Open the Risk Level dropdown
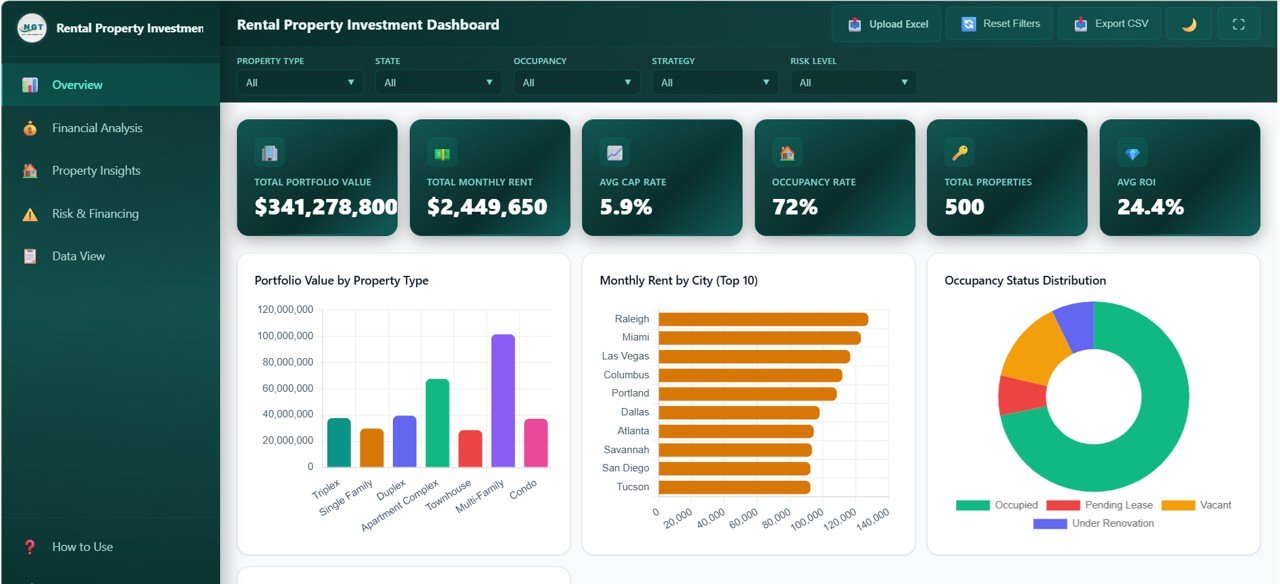Viewport: 1280px width, 584px height. pos(852,82)
